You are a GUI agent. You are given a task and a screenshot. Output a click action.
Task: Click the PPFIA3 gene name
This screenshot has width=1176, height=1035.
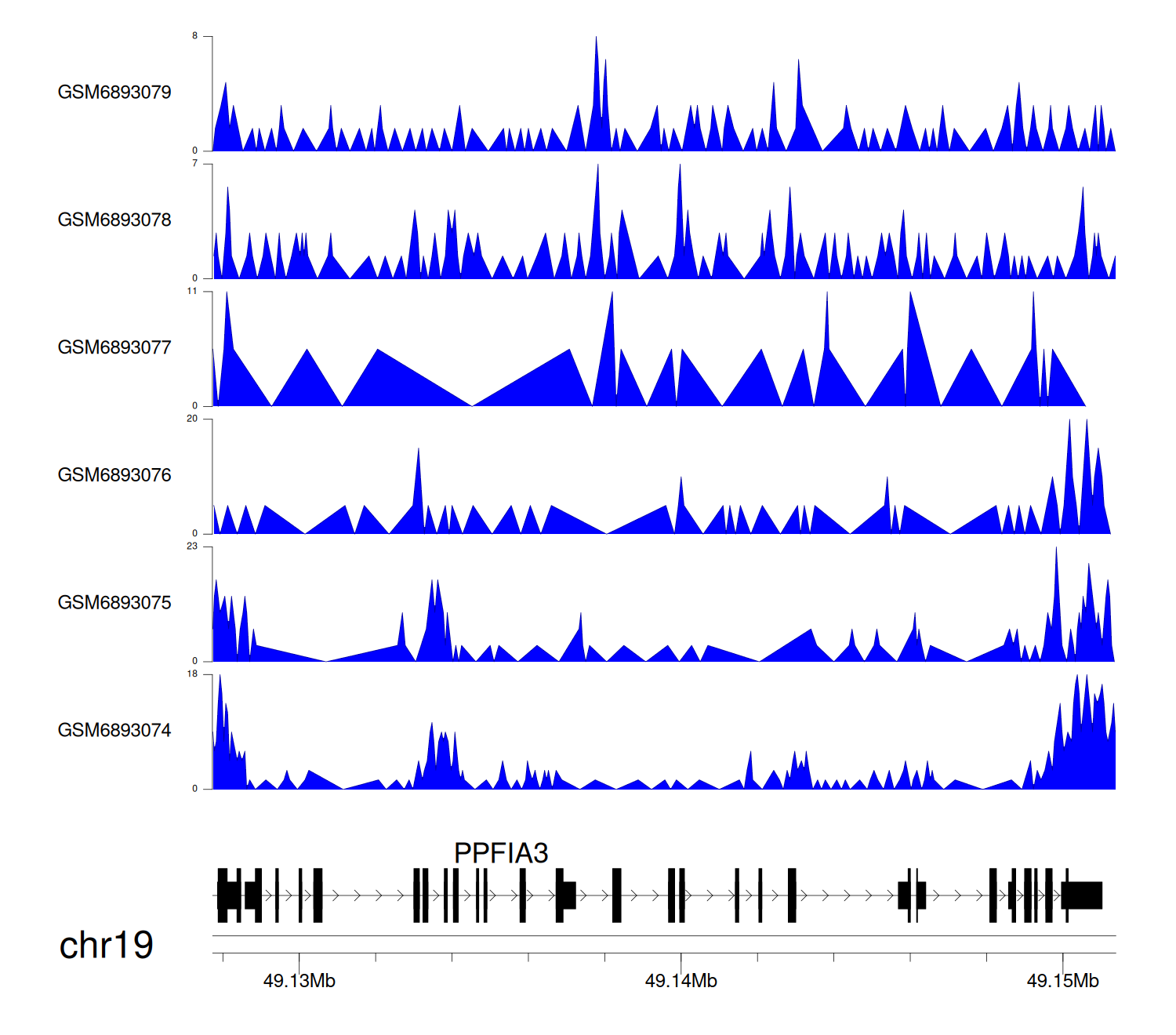pyautogui.click(x=501, y=853)
